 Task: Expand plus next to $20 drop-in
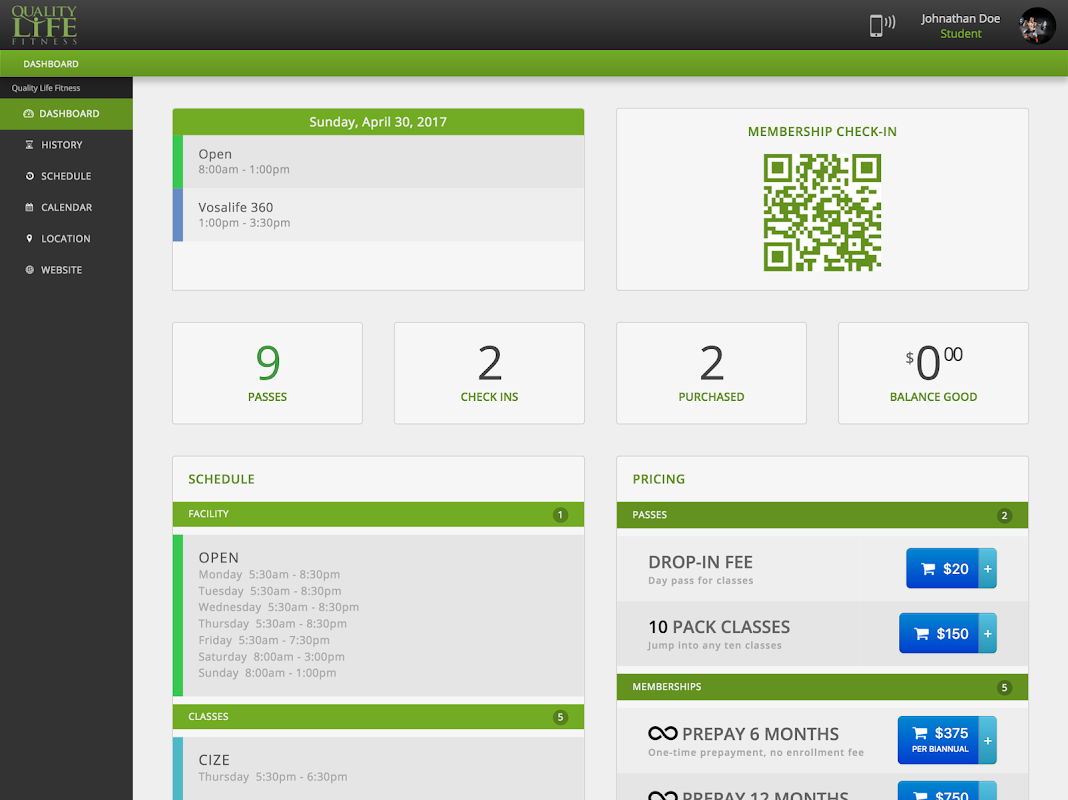(x=988, y=568)
